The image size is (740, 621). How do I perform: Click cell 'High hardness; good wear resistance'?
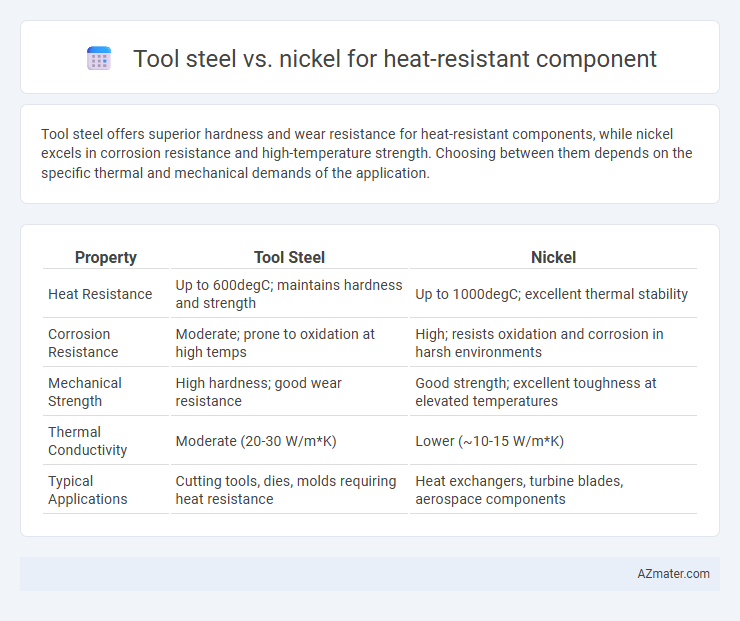[x=289, y=392]
